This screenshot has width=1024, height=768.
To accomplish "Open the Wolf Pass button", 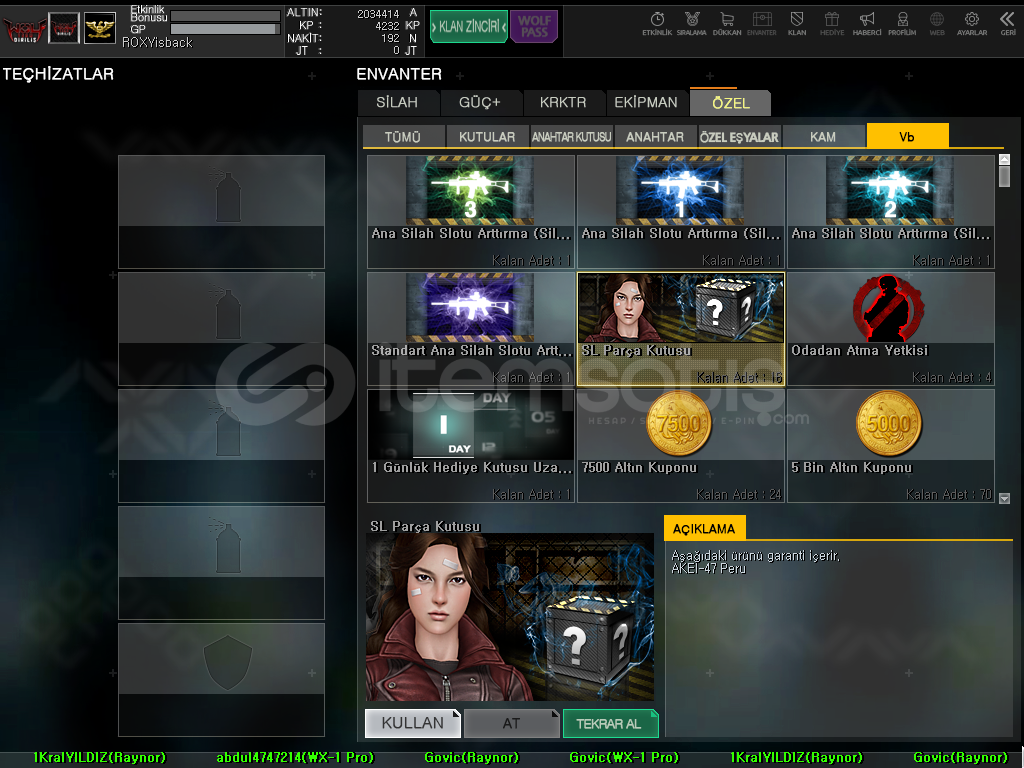I will pyautogui.click(x=534, y=26).
